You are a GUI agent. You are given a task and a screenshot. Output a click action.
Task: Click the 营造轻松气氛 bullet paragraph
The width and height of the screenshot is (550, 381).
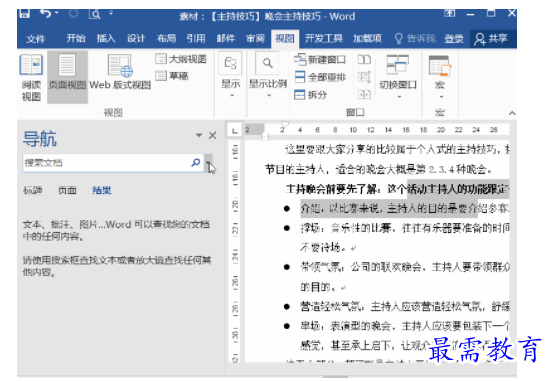(405, 307)
